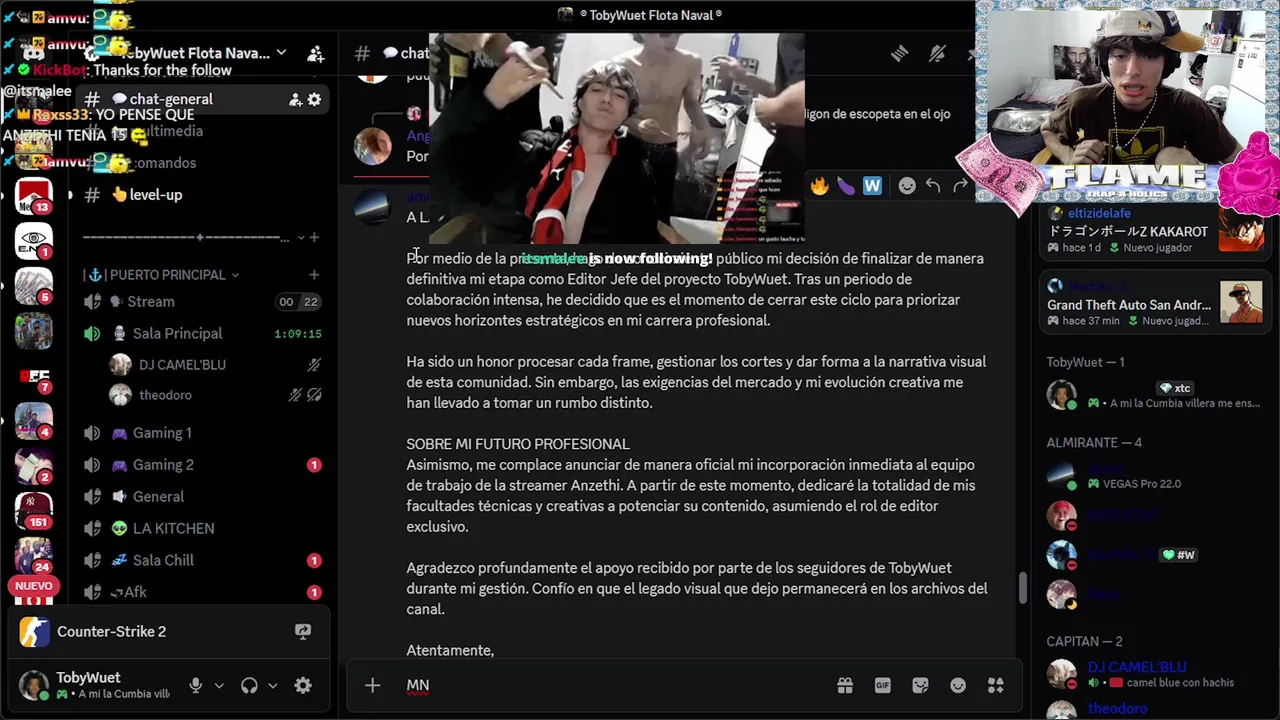React with the eggplant emoji
This screenshot has width=1280, height=720.
point(846,185)
